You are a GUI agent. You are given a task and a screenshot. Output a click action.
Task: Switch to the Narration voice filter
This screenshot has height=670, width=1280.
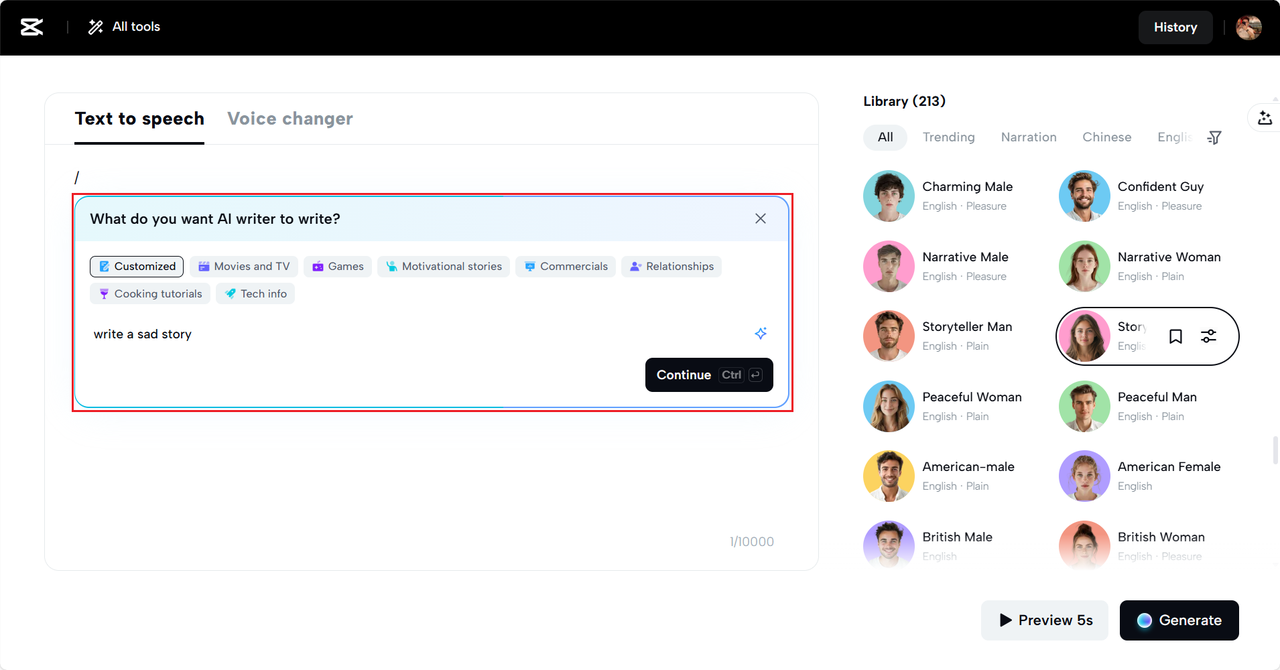pos(1028,137)
